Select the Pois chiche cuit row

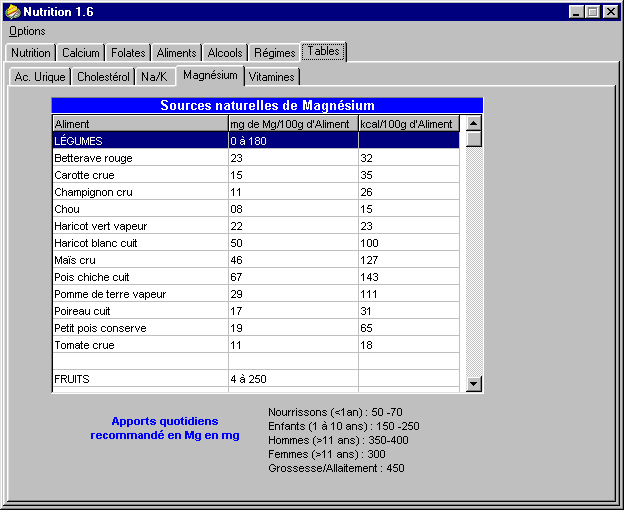tap(140, 277)
